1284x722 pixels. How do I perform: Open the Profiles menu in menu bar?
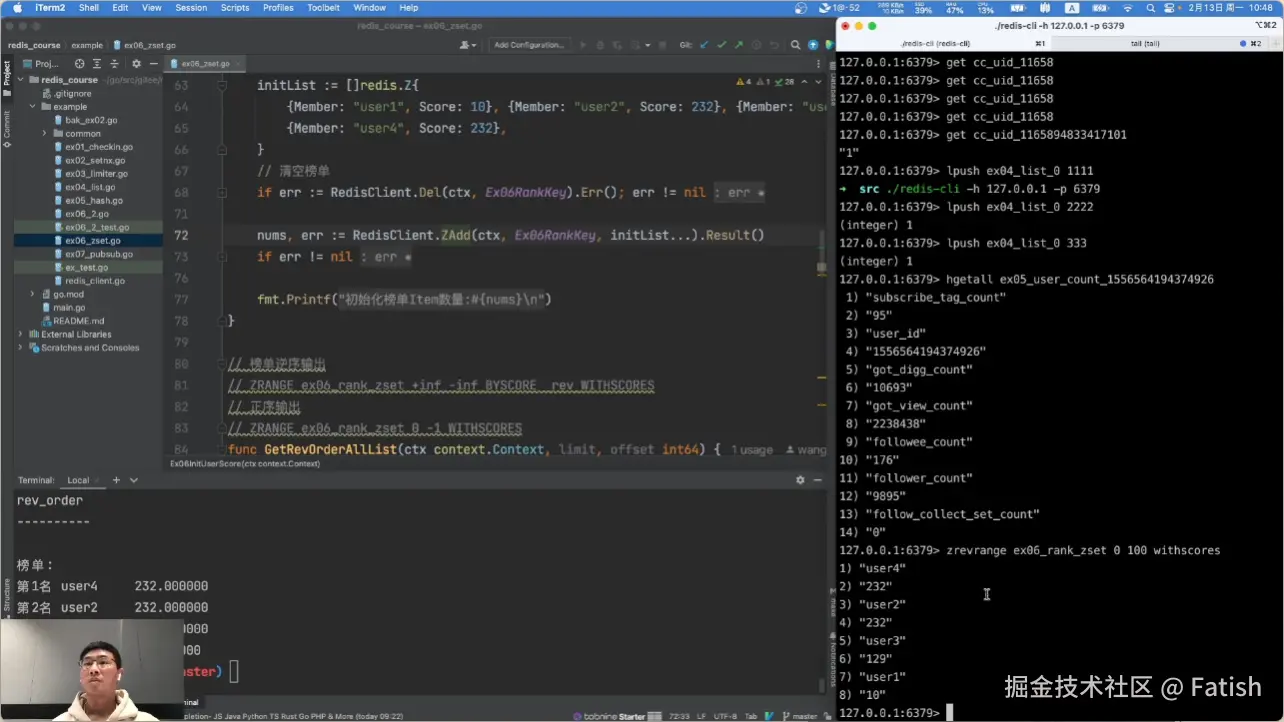pos(278,8)
